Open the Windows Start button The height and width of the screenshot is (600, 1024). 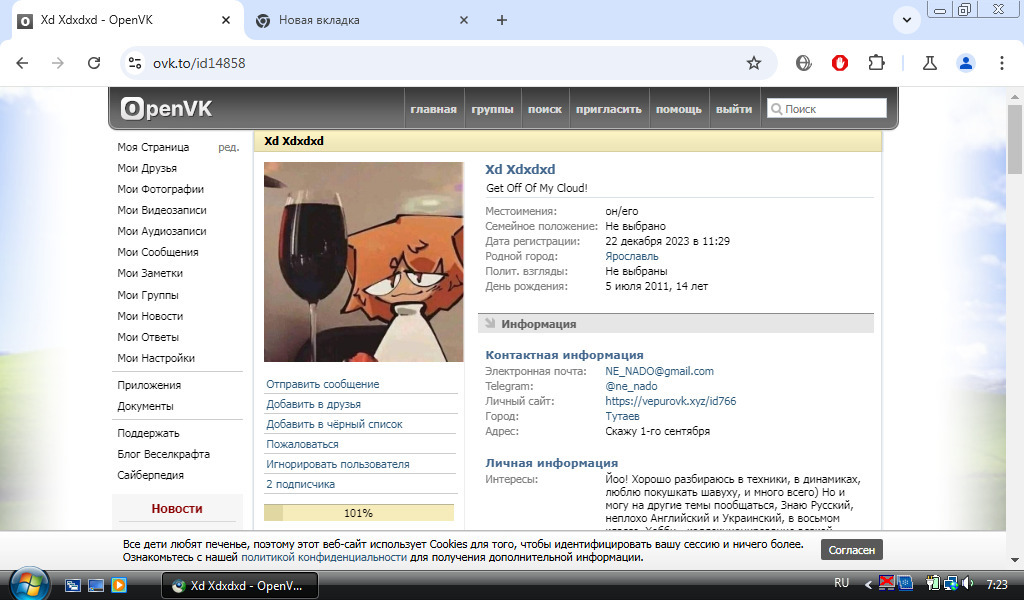(x=27, y=583)
